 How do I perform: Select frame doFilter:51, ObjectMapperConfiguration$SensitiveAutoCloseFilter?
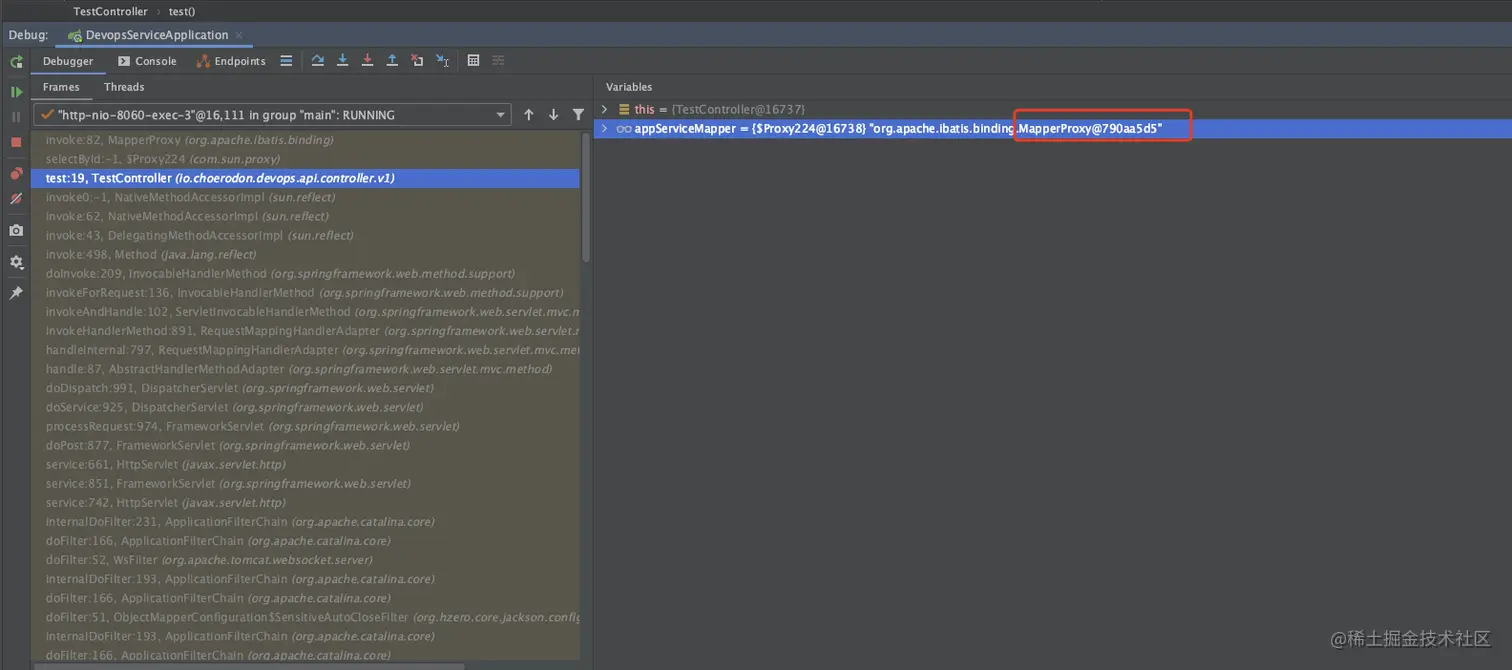306,617
